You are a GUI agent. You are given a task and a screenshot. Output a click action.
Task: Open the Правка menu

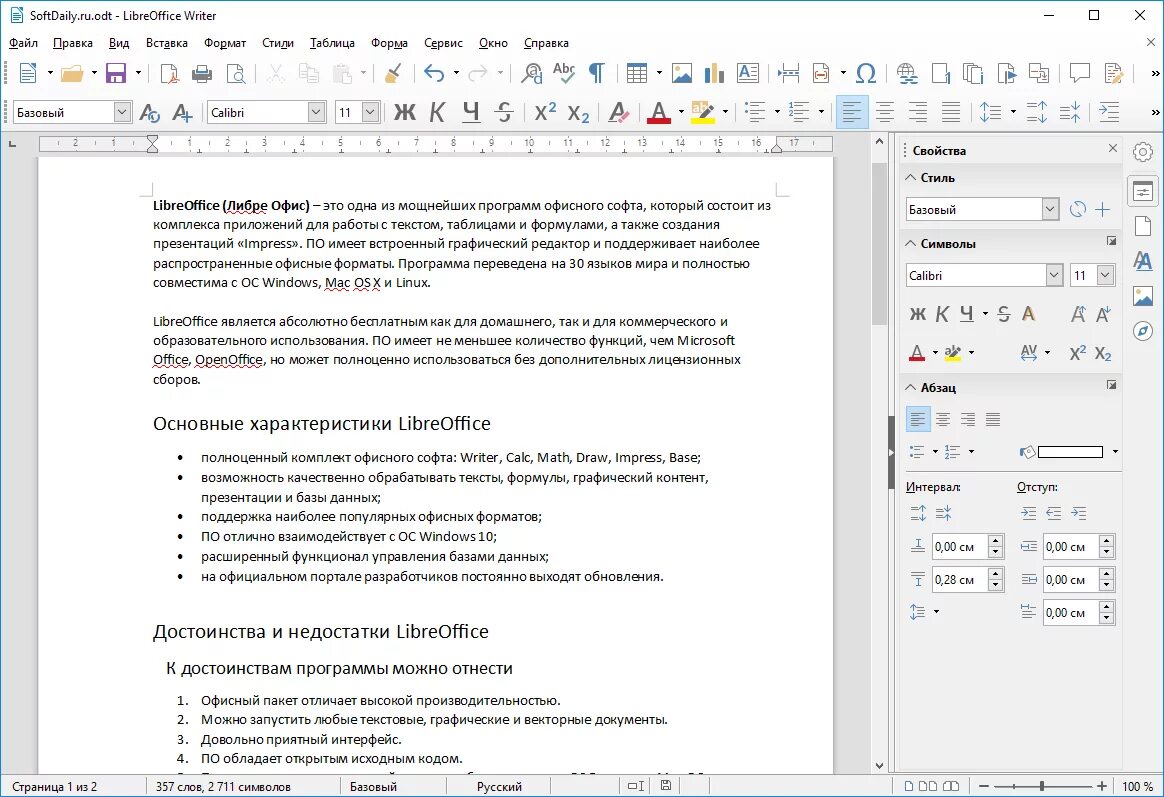tap(73, 43)
